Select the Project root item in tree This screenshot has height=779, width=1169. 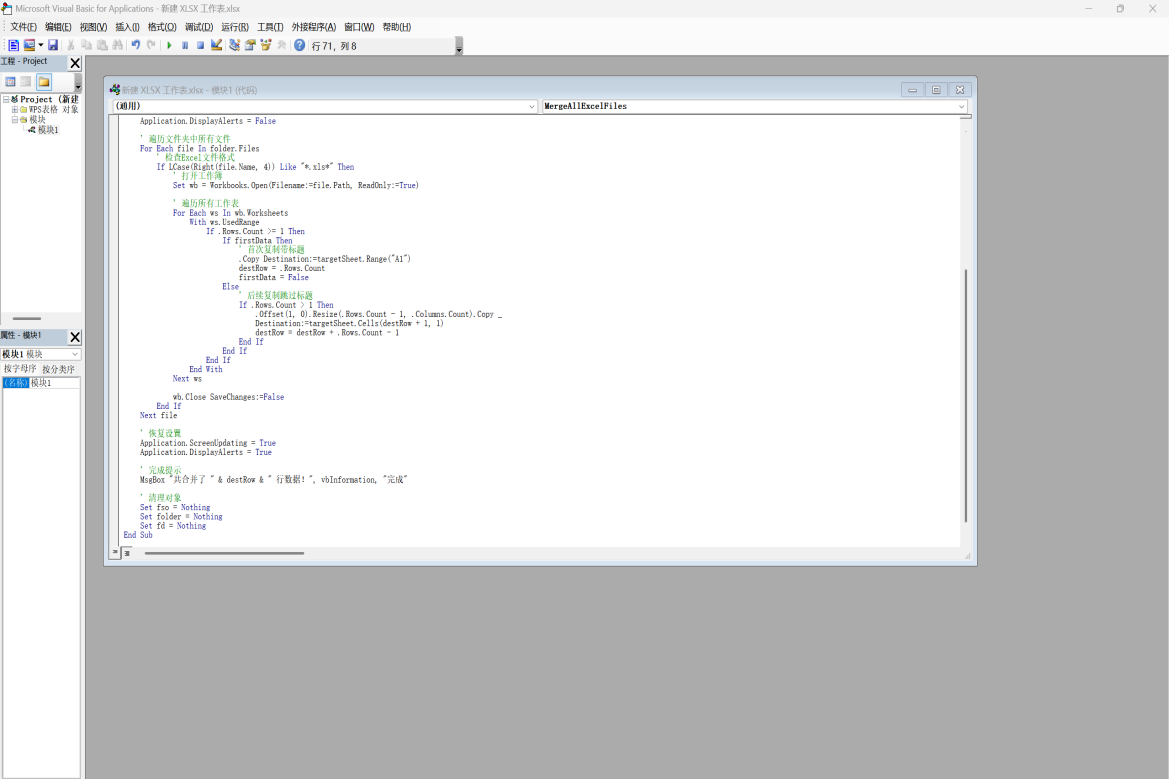(x=48, y=99)
